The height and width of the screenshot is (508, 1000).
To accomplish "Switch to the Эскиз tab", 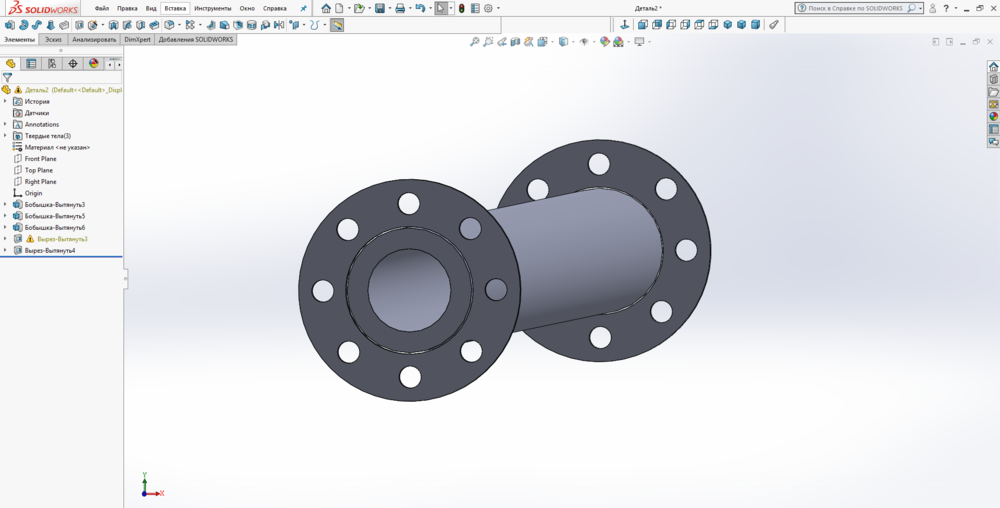I will coord(53,39).
